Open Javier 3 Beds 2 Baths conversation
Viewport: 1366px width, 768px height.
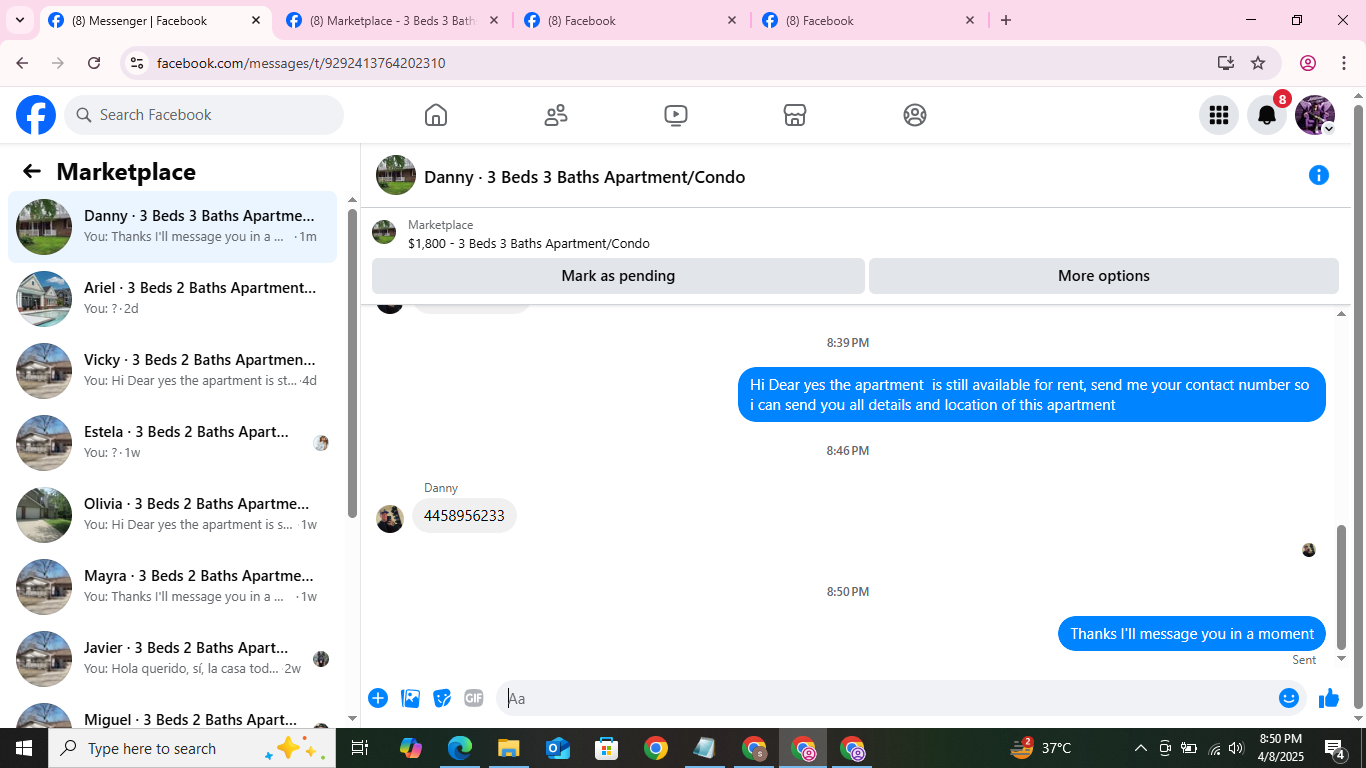(172, 659)
